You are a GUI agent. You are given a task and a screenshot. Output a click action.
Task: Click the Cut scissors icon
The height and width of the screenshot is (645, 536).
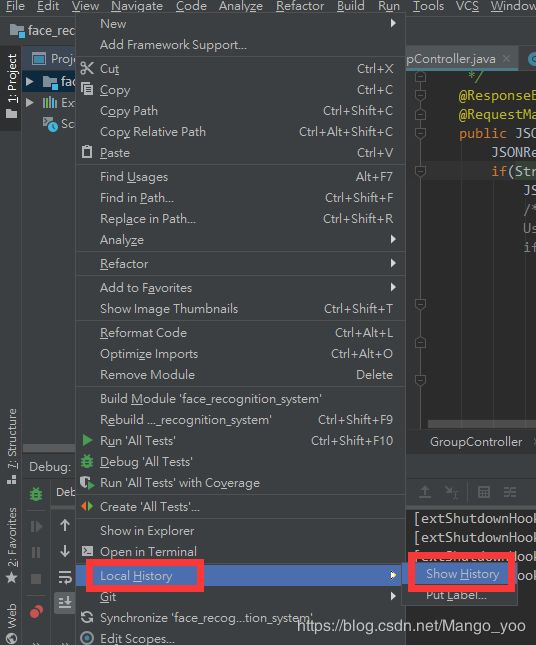[87, 68]
